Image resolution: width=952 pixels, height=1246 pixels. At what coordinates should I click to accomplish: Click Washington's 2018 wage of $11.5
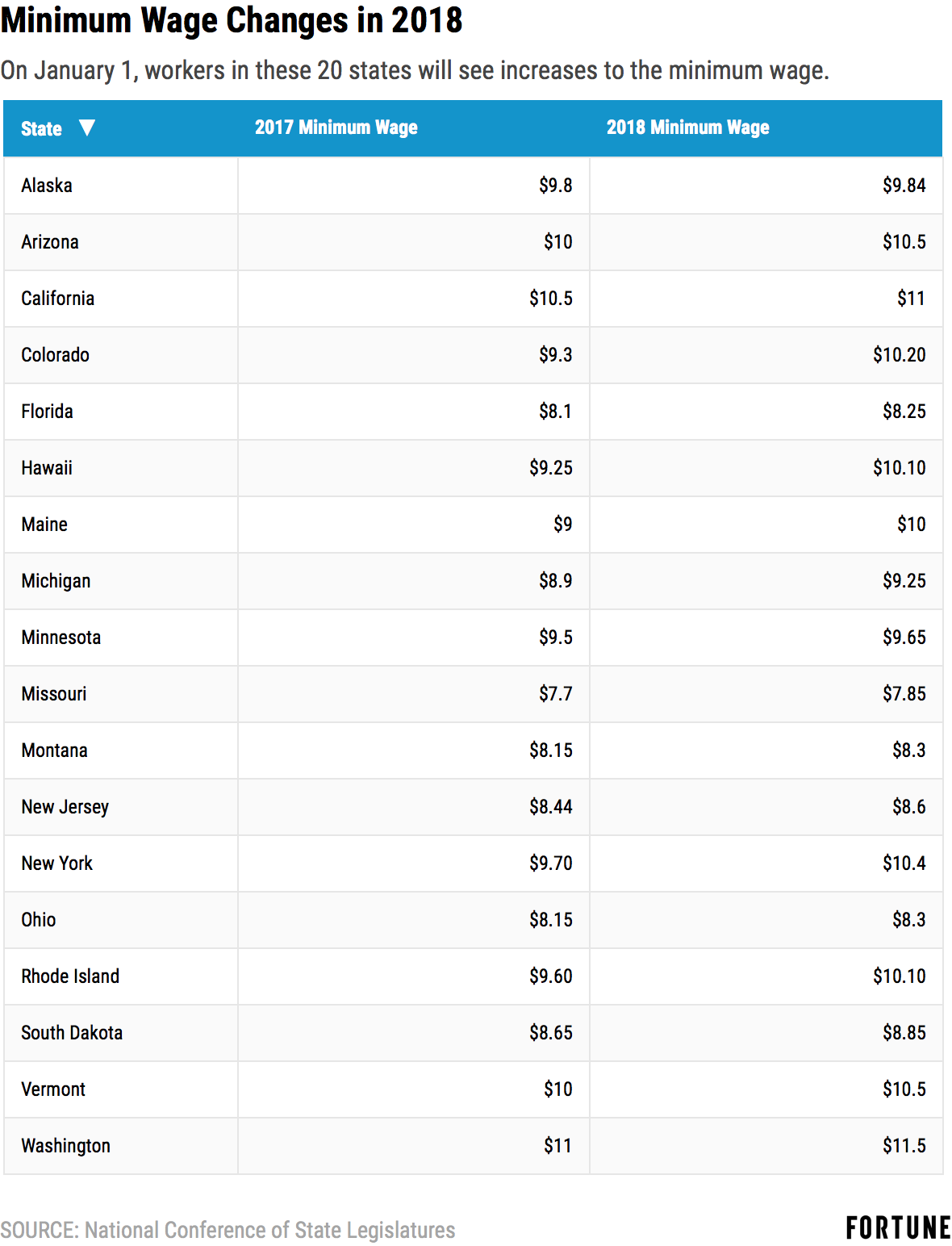point(904,1146)
